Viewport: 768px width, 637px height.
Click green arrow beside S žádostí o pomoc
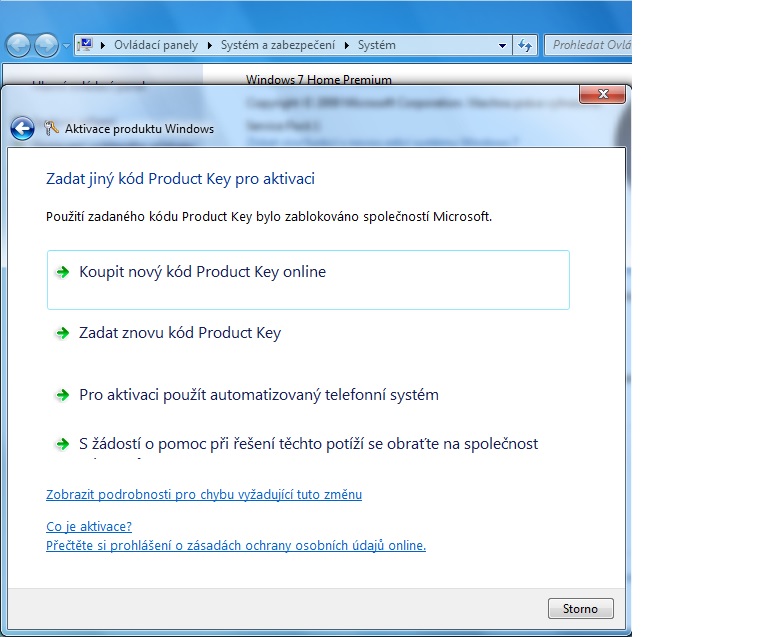(x=63, y=444)
